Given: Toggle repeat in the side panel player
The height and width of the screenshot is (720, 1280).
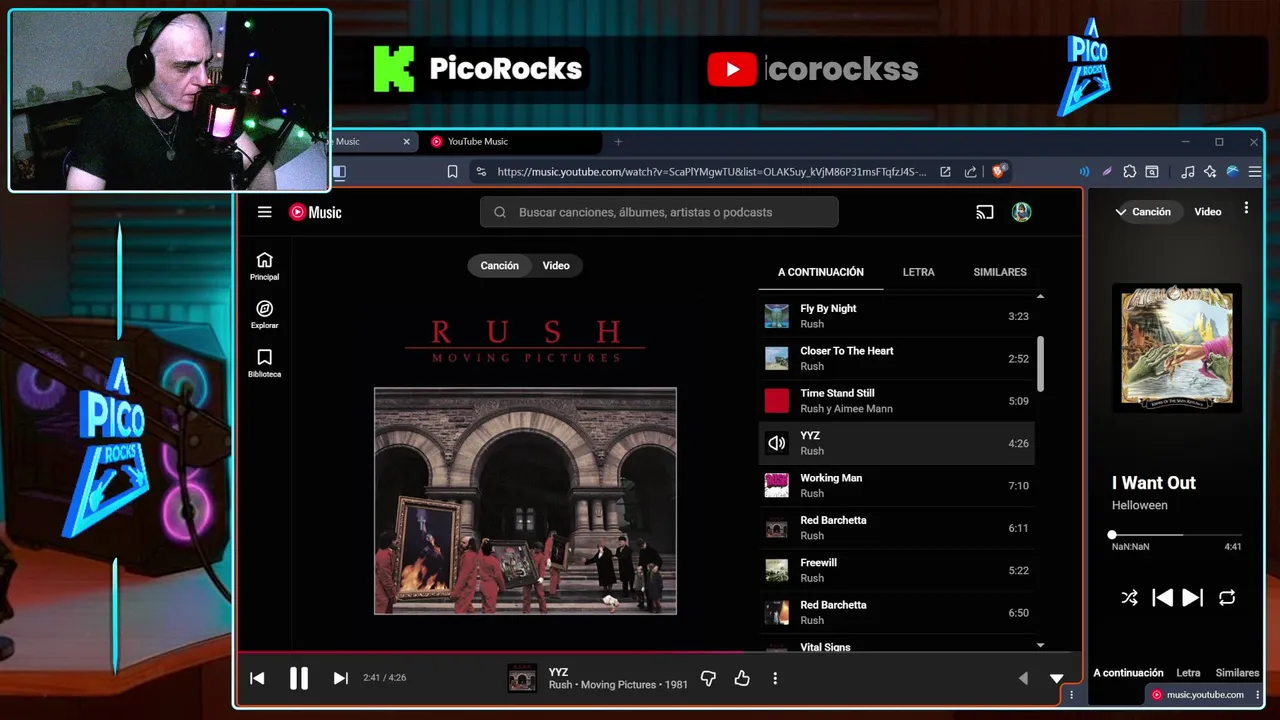Looking at the screenshot, I should [1227, 598].
